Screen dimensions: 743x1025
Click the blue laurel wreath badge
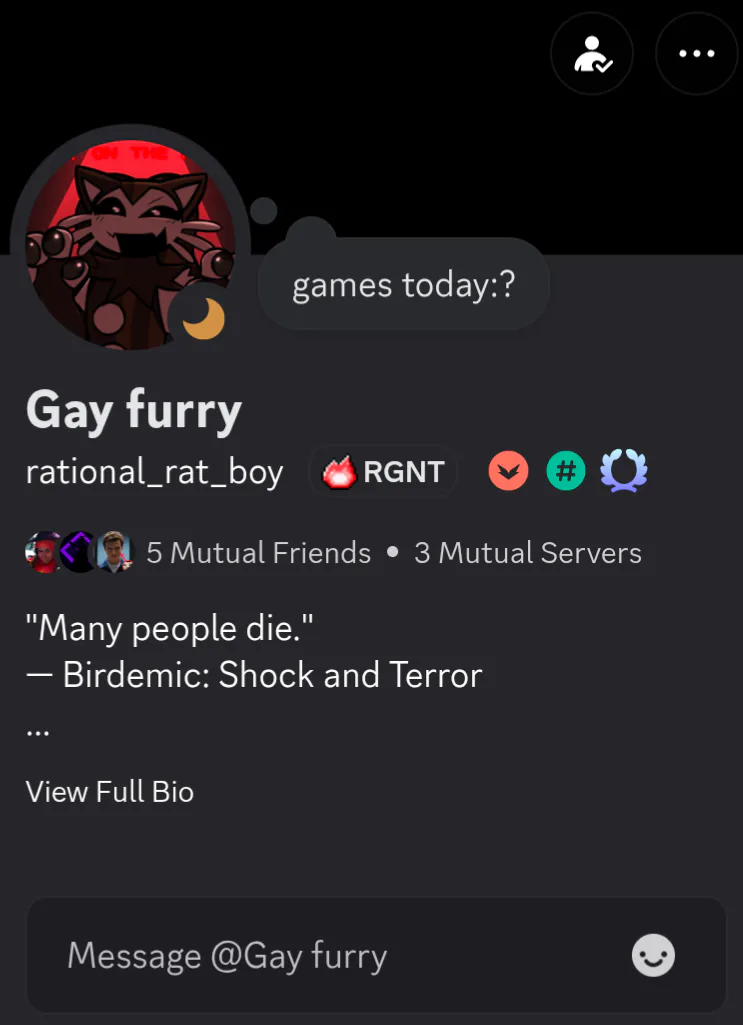(623, 471)
